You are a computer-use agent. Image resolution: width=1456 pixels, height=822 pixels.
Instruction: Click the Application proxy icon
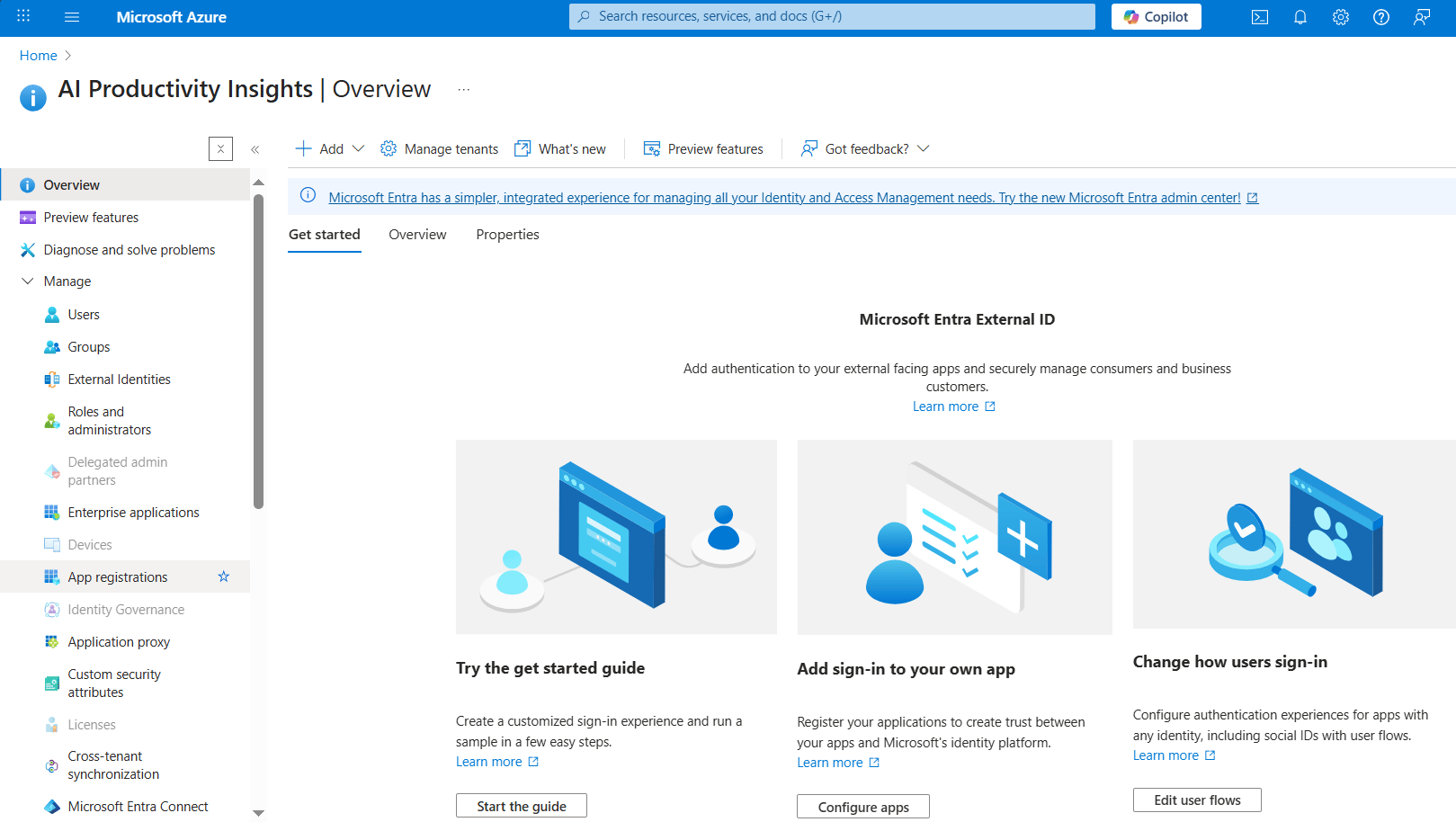click(52, 642)
